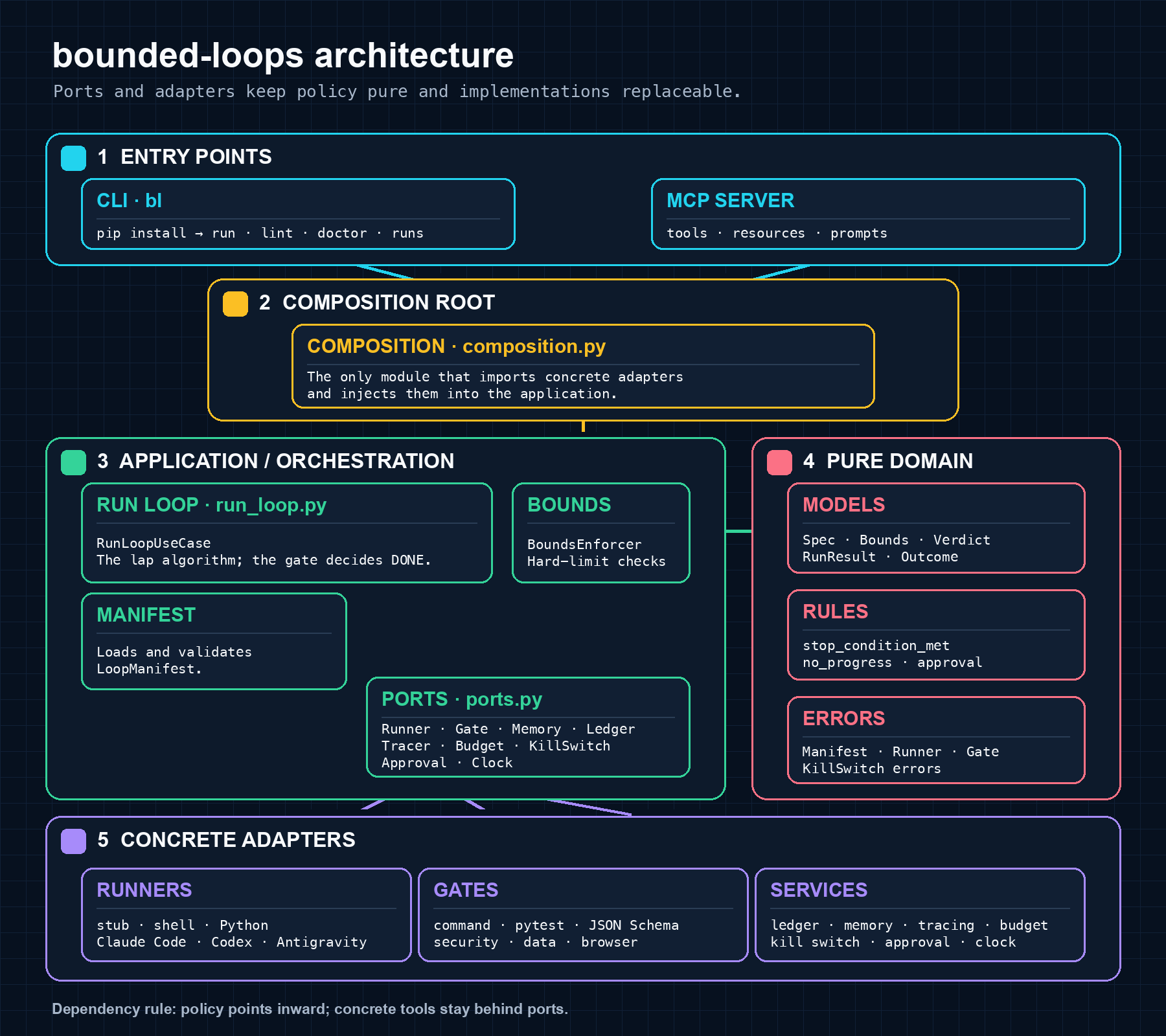The width and height of the screenshot is (1166, 1036).
Task: Click the yellow square beside Composition Root
Action: 235,304
